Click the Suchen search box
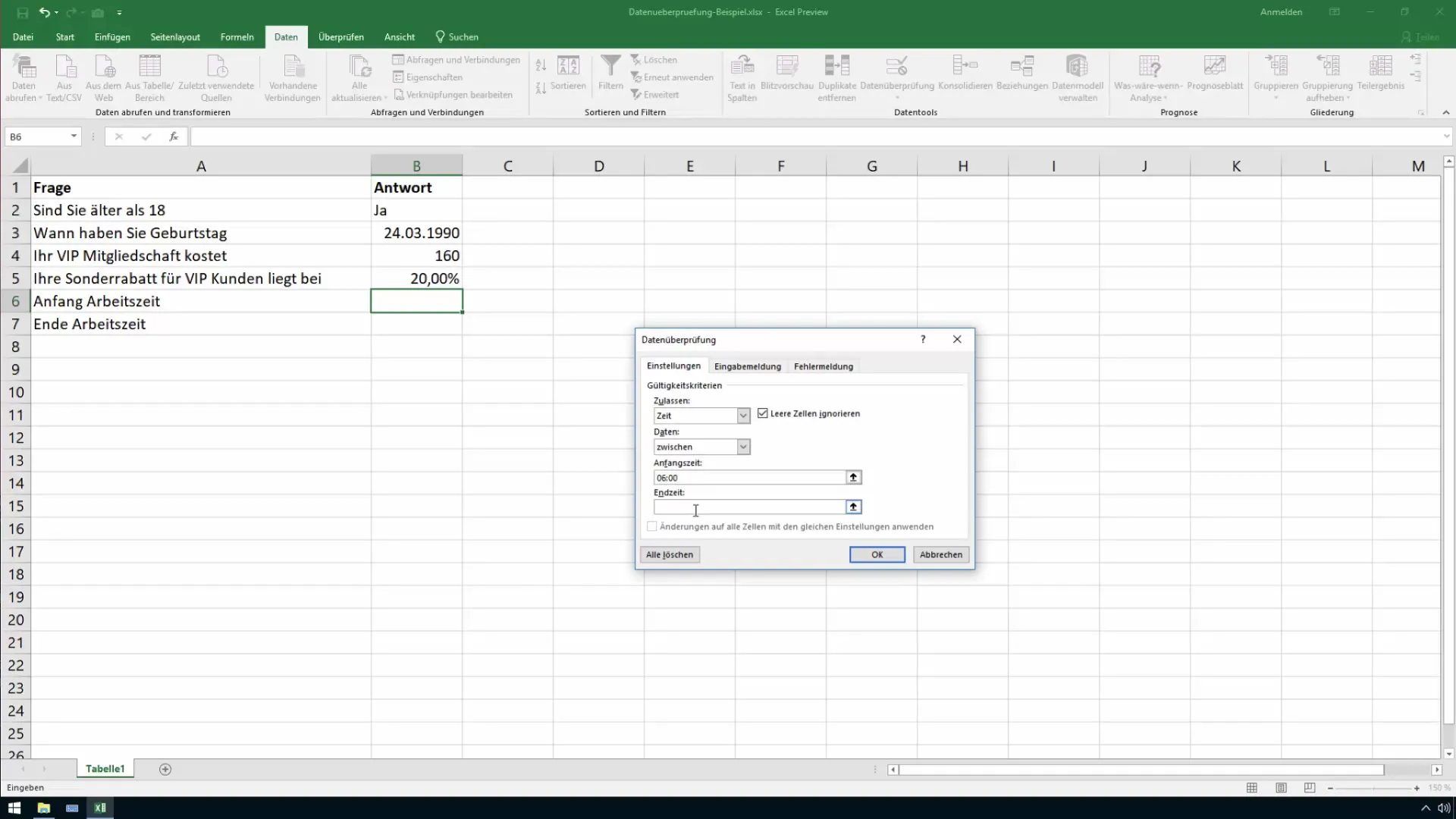 [x=457, y=36]
